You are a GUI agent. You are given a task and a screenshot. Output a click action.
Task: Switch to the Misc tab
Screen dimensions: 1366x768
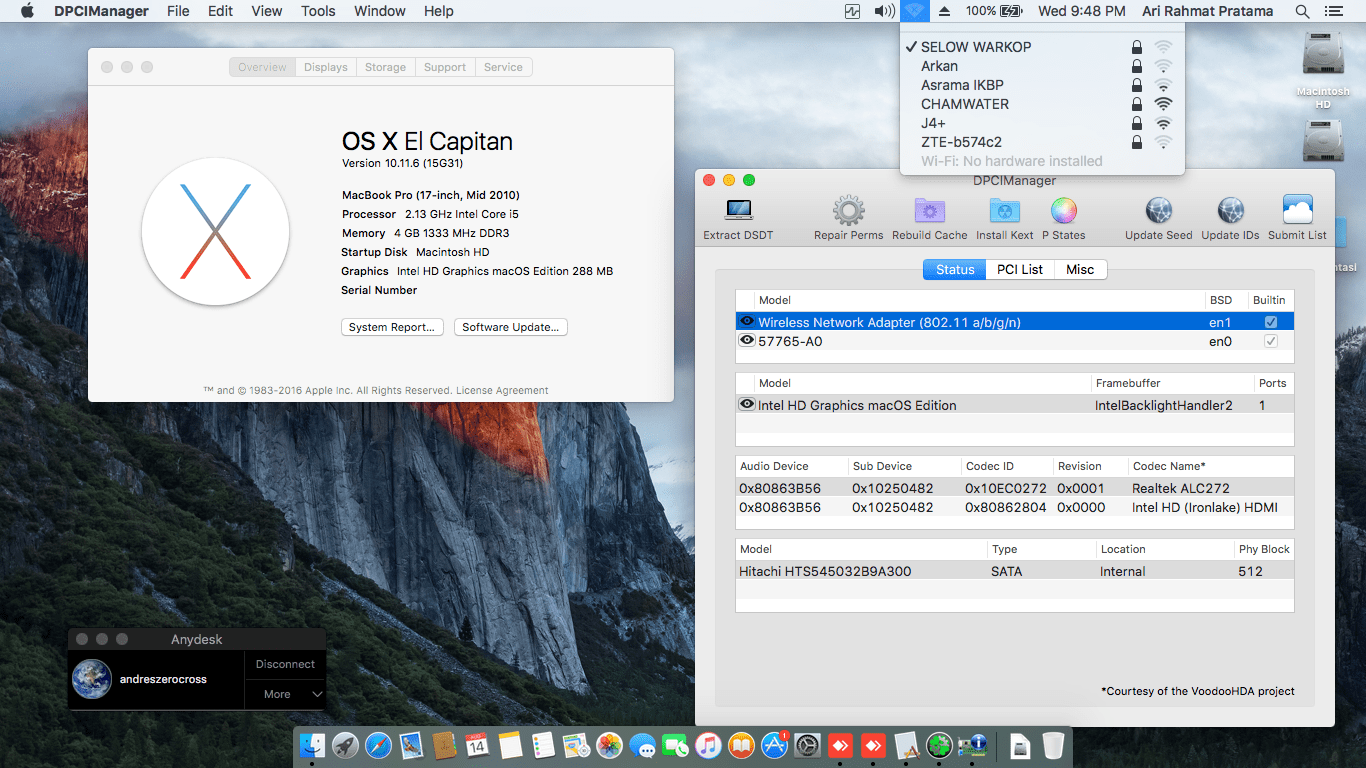click(1080, 269)
